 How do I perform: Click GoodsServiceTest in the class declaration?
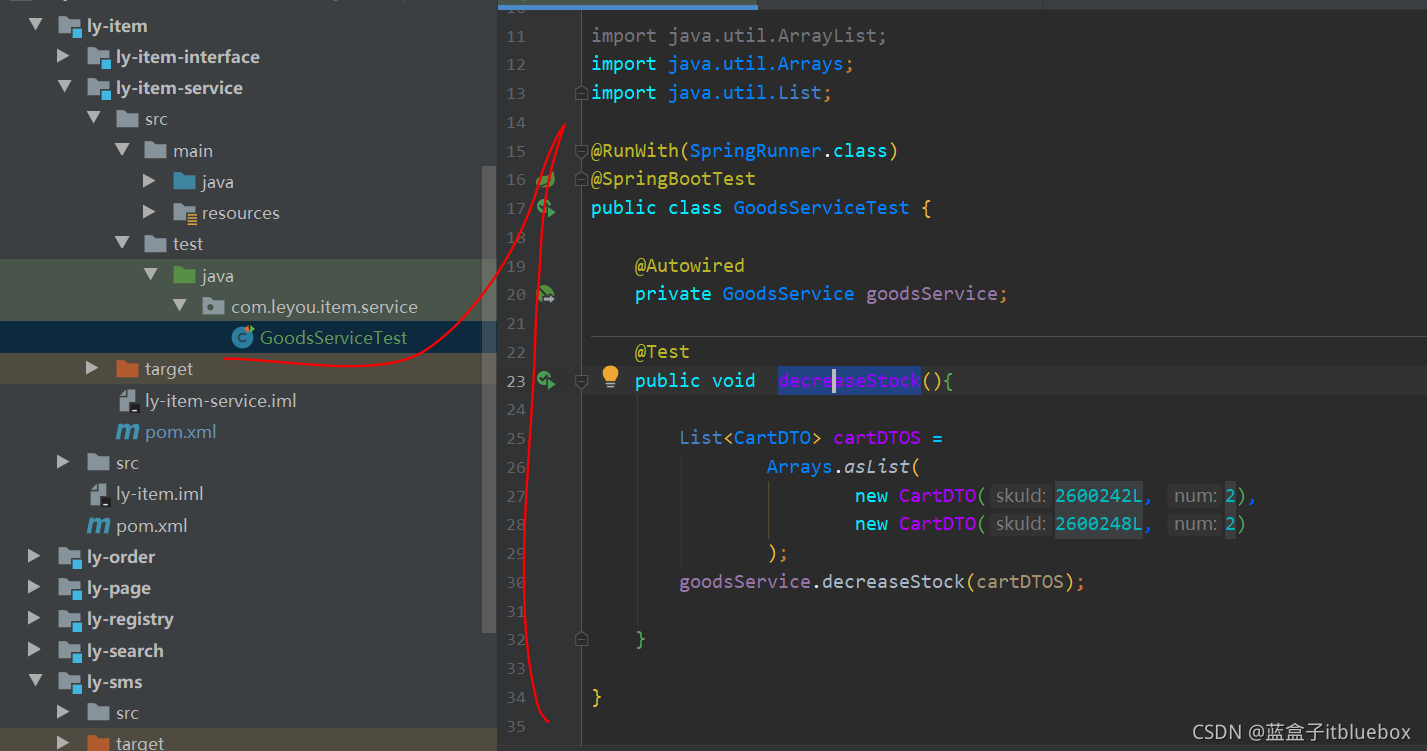pyautogui.click(x=822, y=208)
